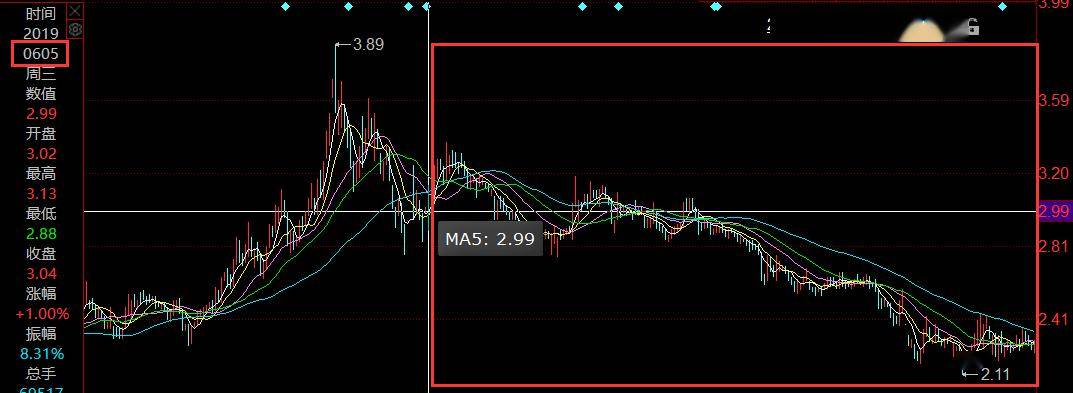Select the date value '0605'
This screenshot has width=1073, height=393.
pyautogui.click(x=40, y=53)
